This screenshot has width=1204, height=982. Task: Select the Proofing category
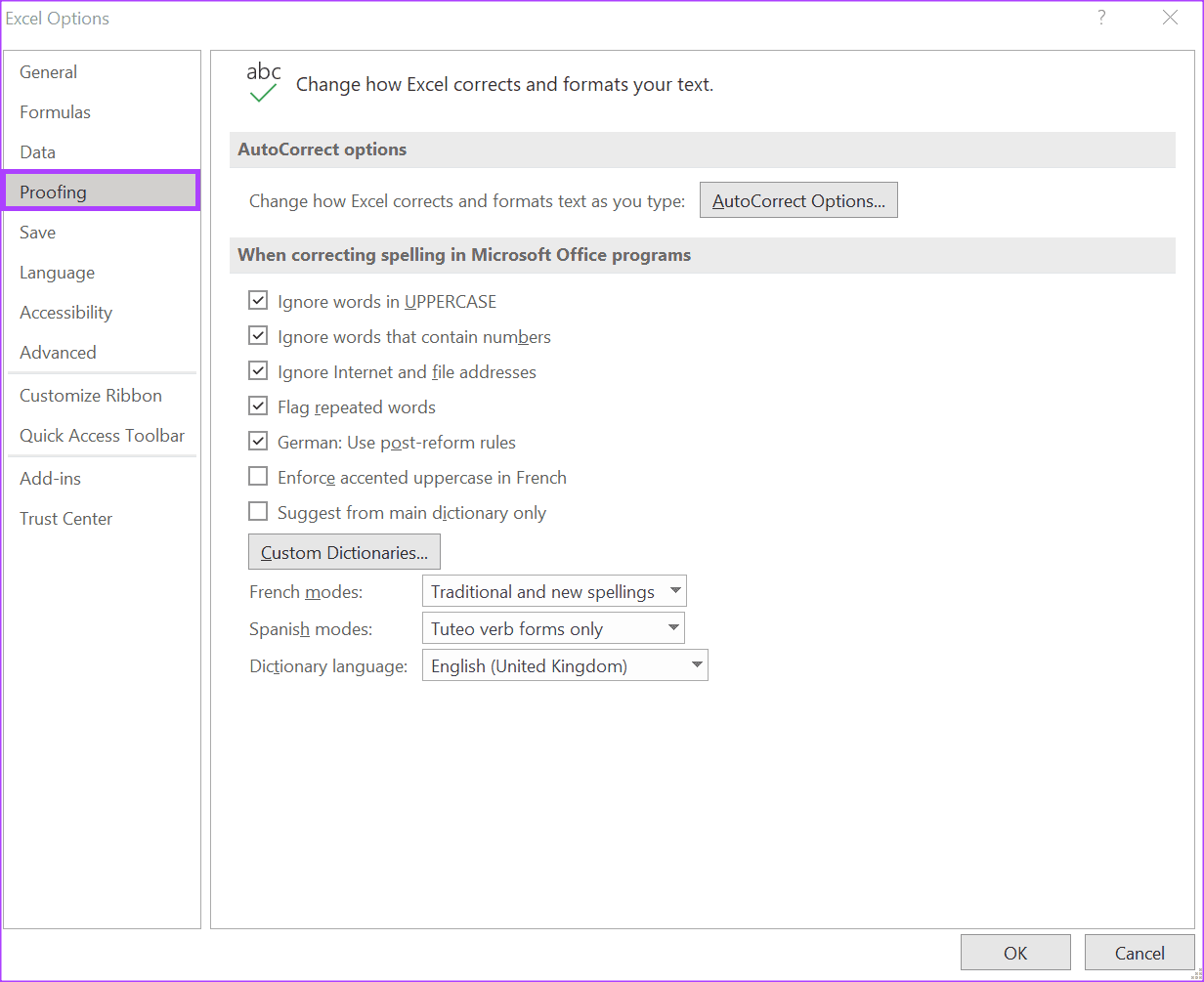(x=103, y=192)
